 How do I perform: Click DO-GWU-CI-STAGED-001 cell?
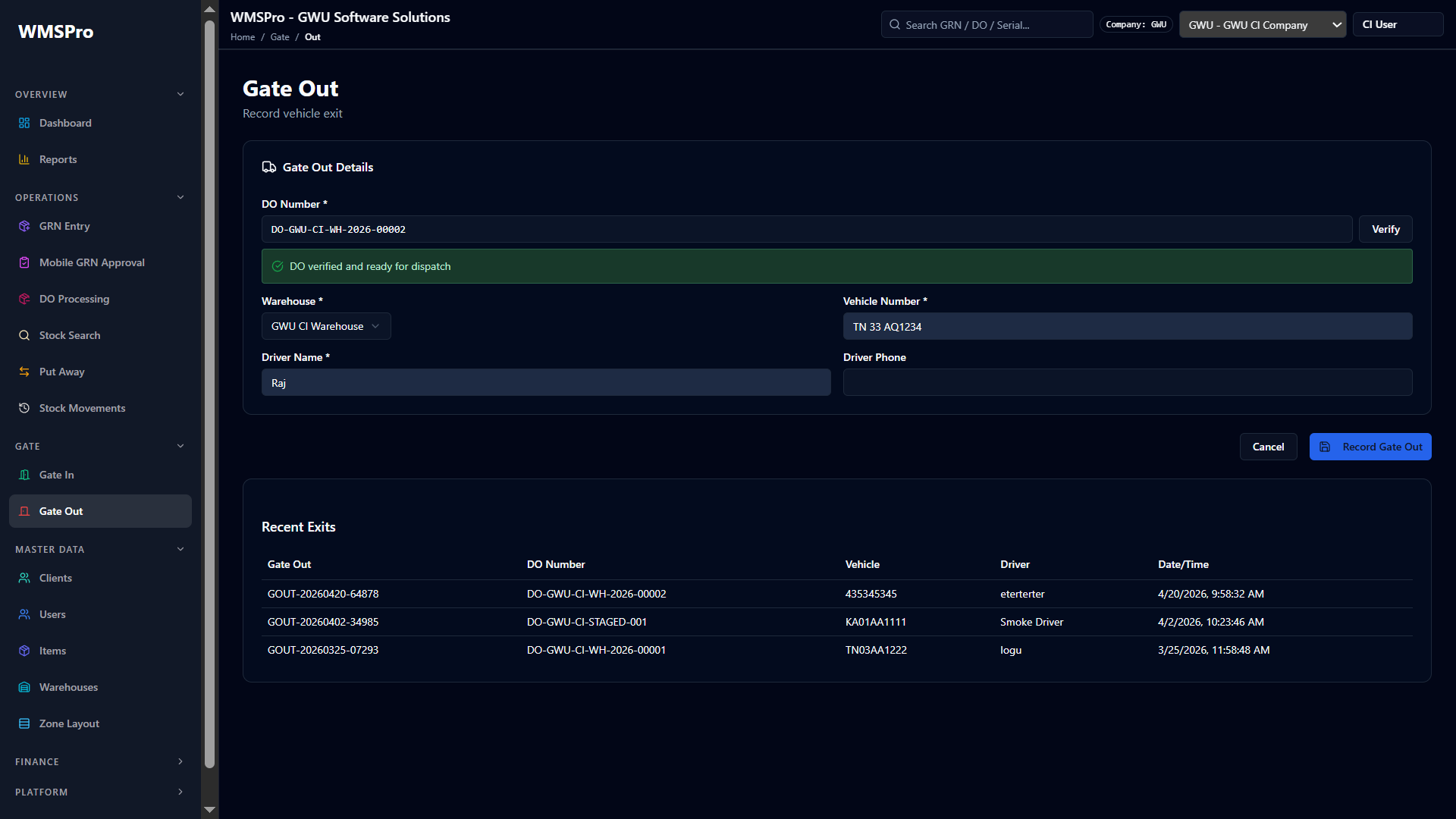click(587, 622)
